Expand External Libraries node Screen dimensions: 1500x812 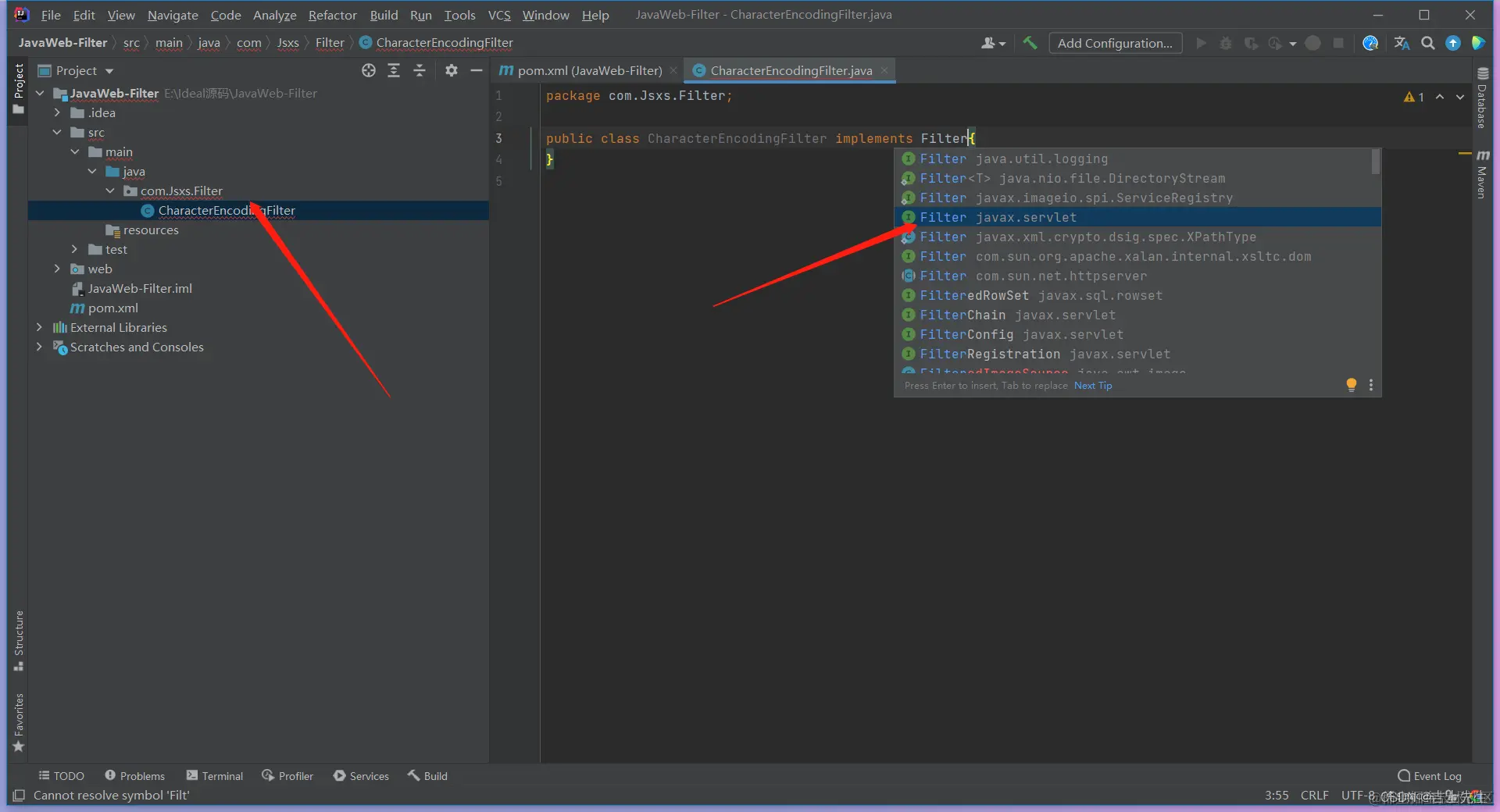point(40,328)
